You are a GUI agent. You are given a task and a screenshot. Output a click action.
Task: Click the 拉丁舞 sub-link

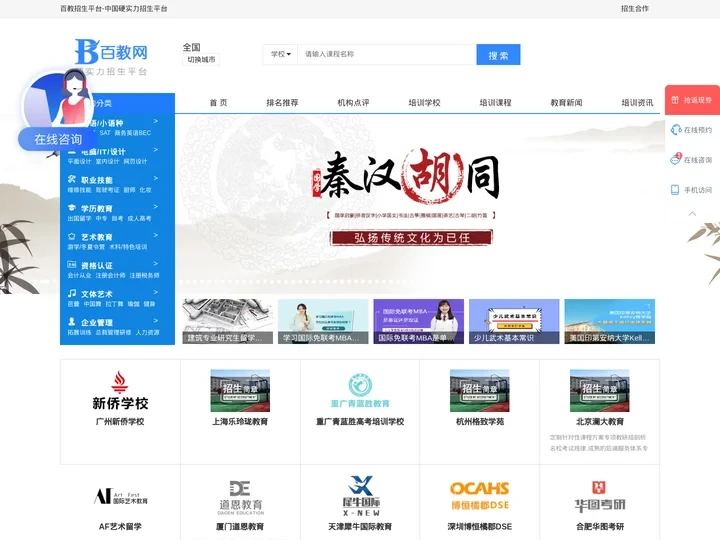coord(114,304)
